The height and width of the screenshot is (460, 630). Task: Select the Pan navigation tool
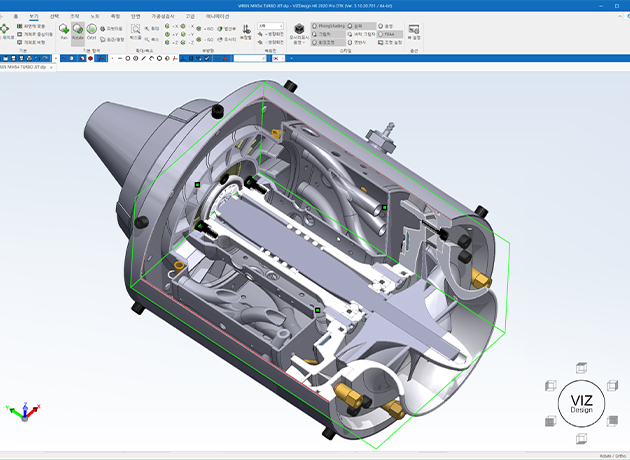(62, 31)
